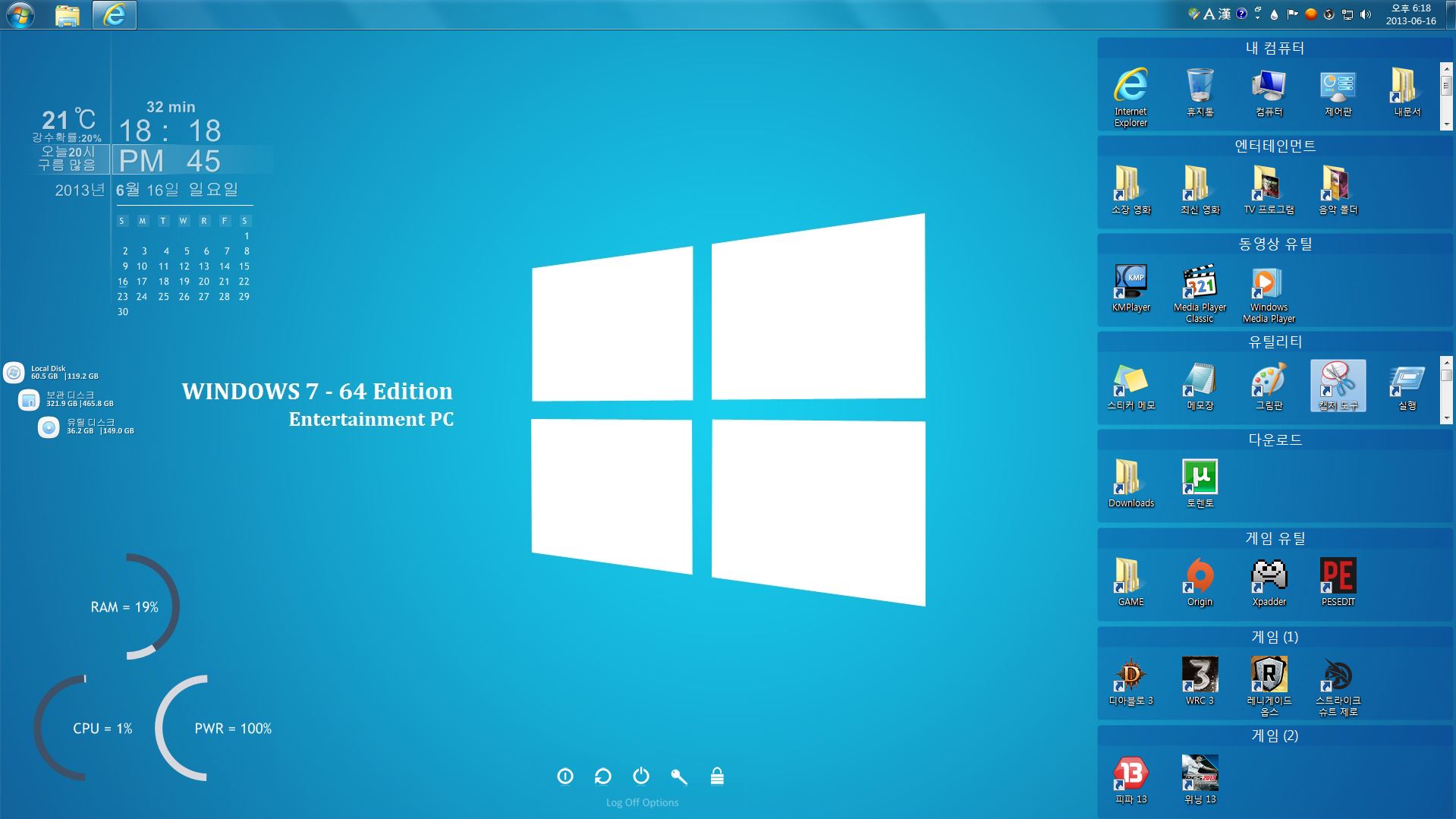Open Internet Explorer shortcut in 내 컴퓨터 panel

coord(1131,96)
